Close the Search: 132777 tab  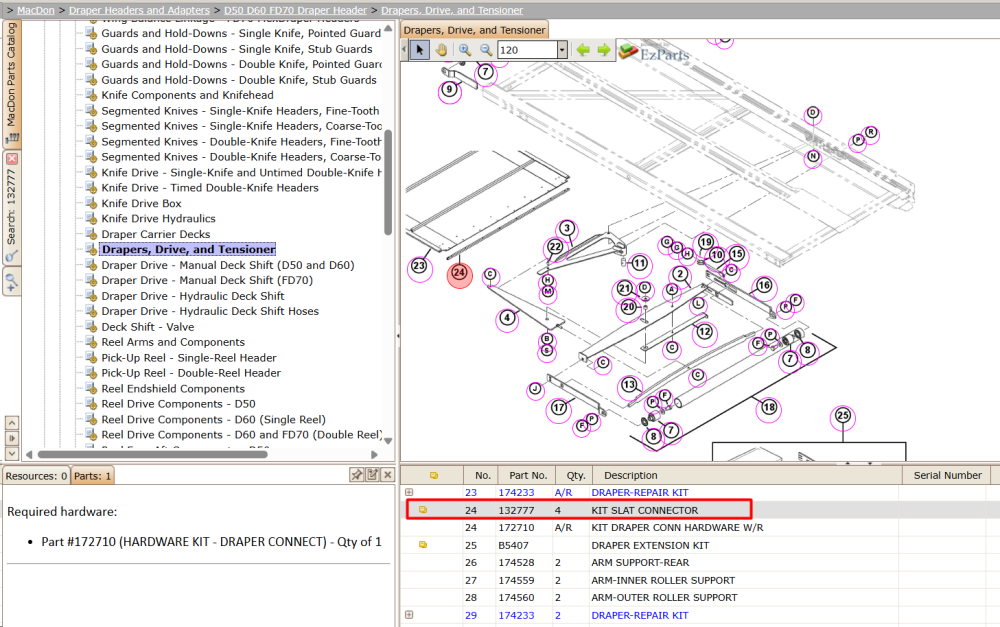click(x=12, y=159)
